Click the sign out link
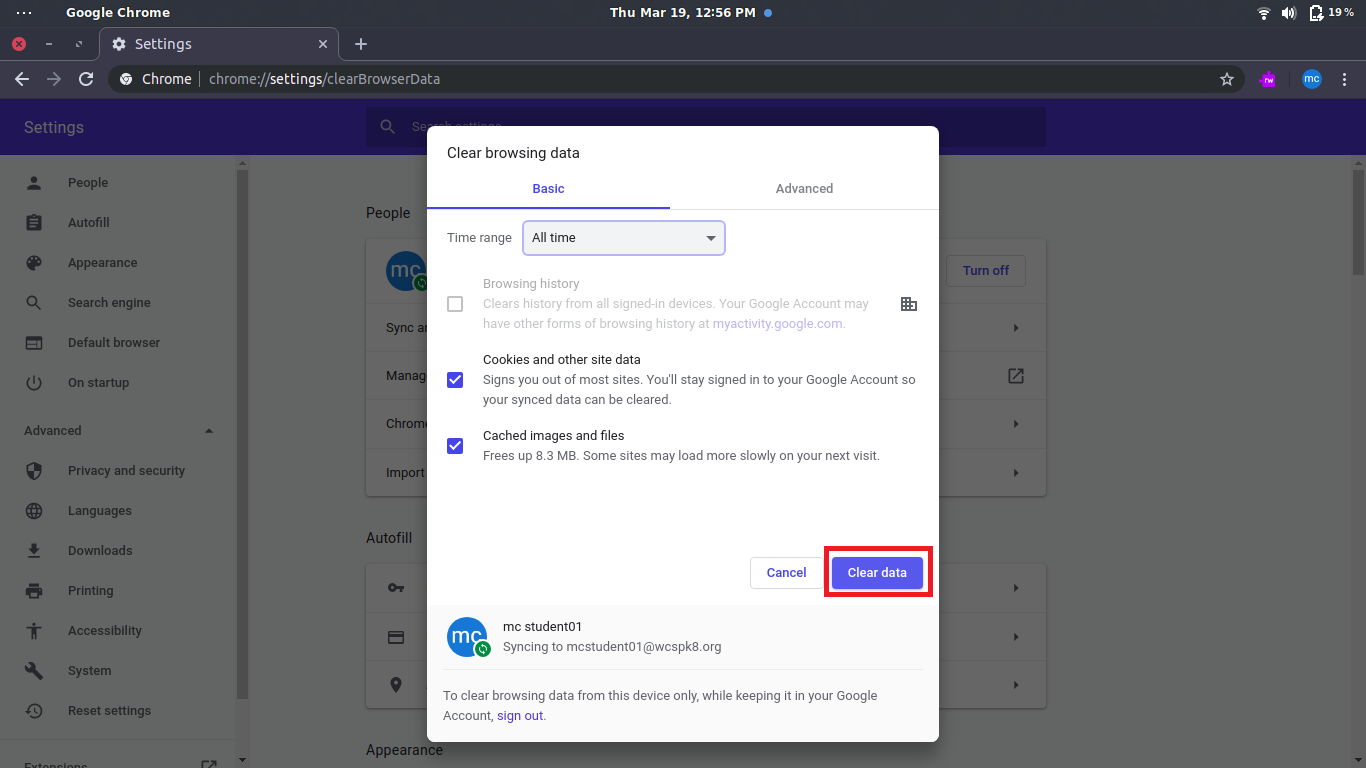Screen dimensions: 1366x768 520,716
